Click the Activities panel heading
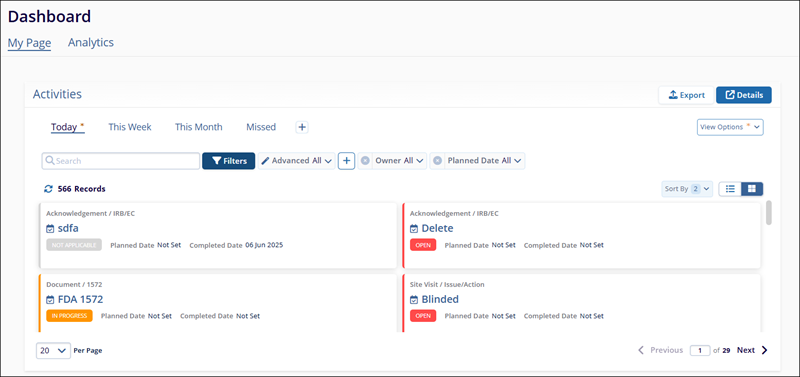 pyautogui.click(x=57, y=94)
